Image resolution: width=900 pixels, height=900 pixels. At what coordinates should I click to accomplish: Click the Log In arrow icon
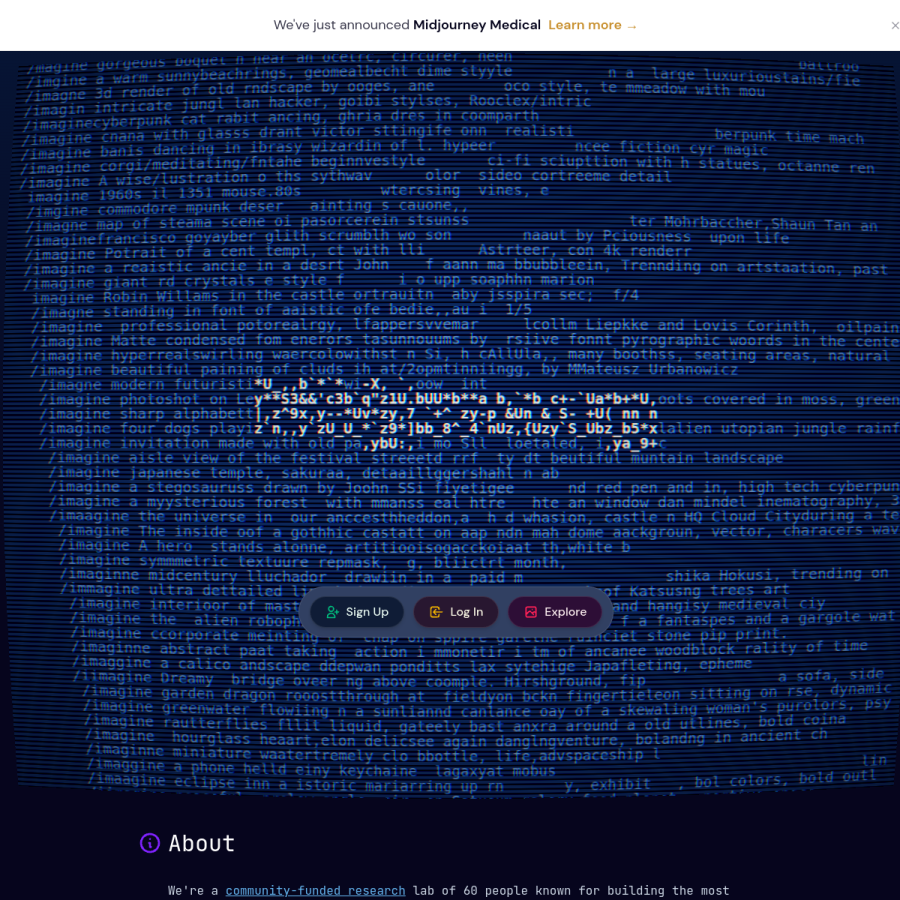(436, 612)
